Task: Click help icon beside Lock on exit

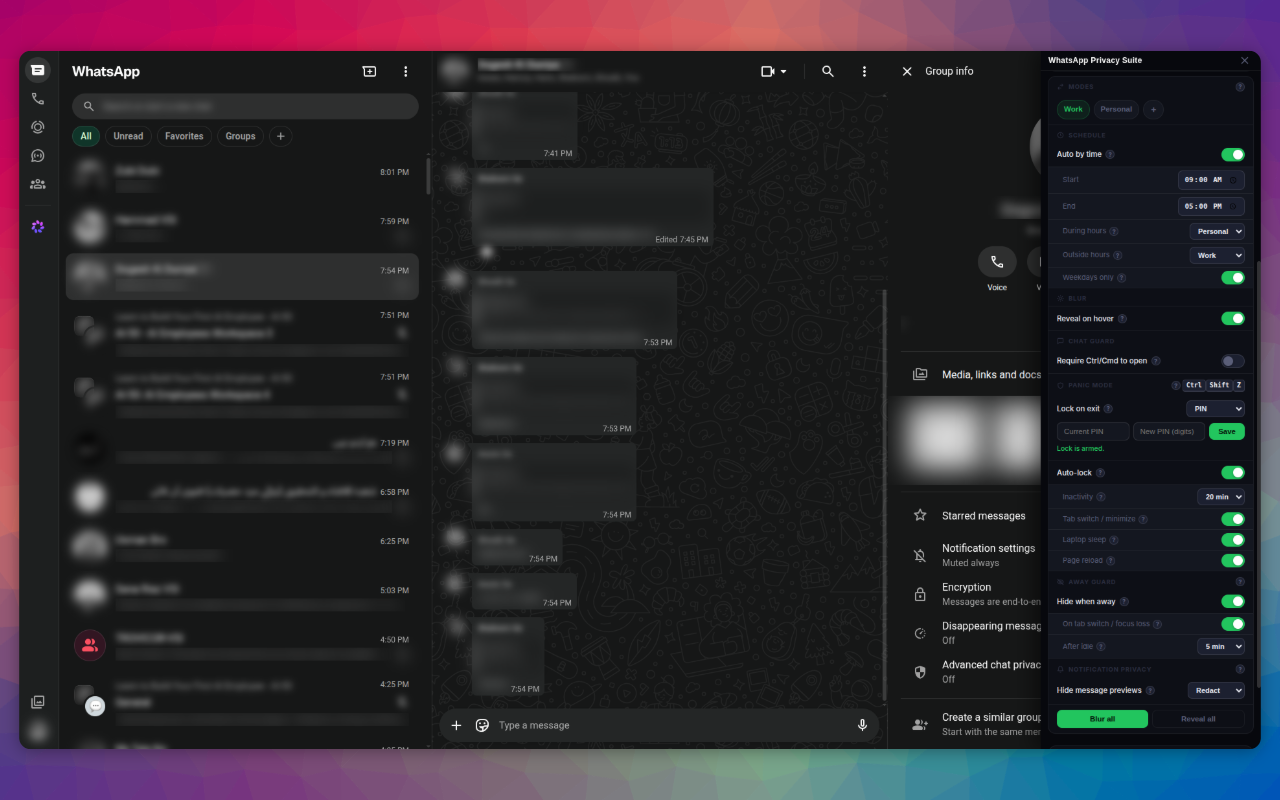Action: click(1108, 409)
